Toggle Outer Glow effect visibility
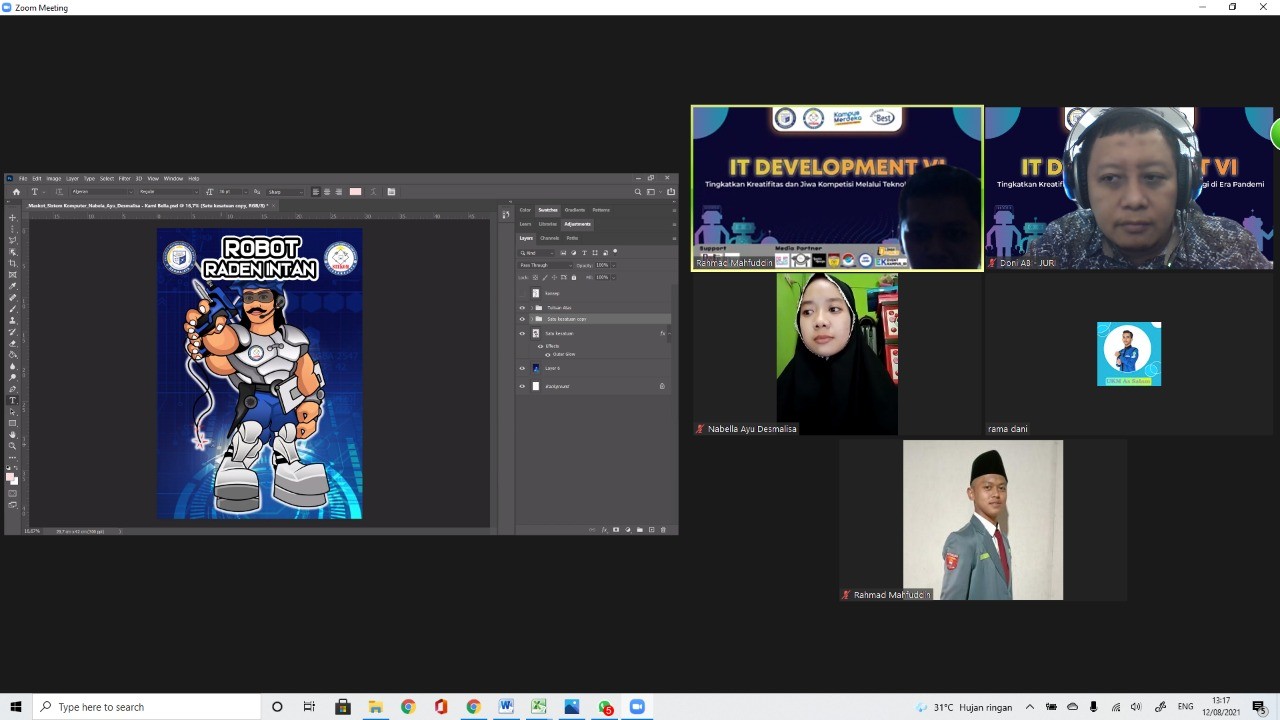This screenshot has width=1280, height=720. (x=548, y=355)
